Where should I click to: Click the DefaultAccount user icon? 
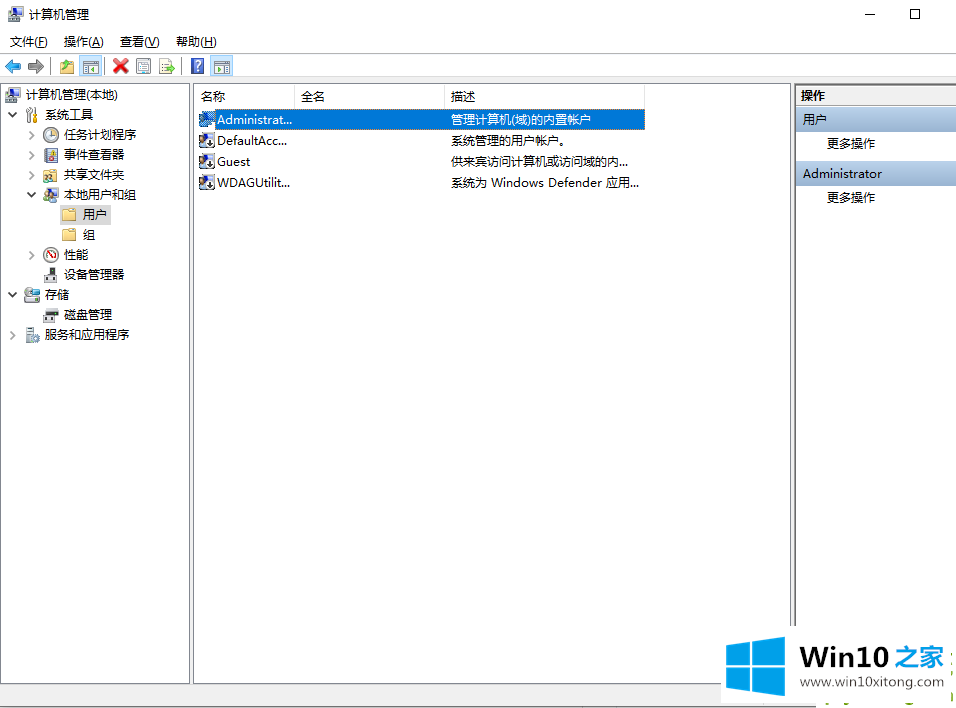coord(207,141)
